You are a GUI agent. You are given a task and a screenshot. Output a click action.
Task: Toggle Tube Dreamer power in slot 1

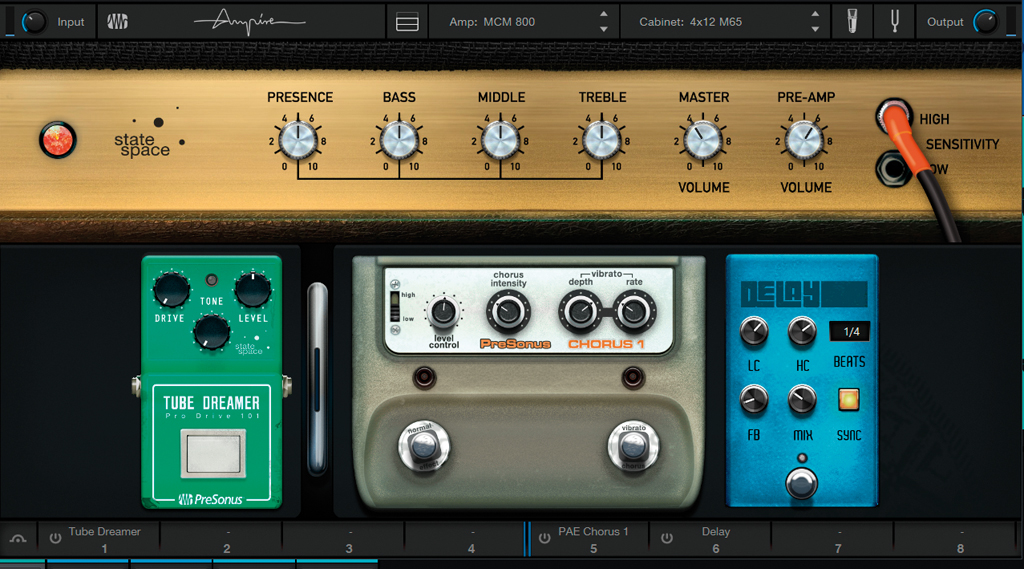coord(56,538)
